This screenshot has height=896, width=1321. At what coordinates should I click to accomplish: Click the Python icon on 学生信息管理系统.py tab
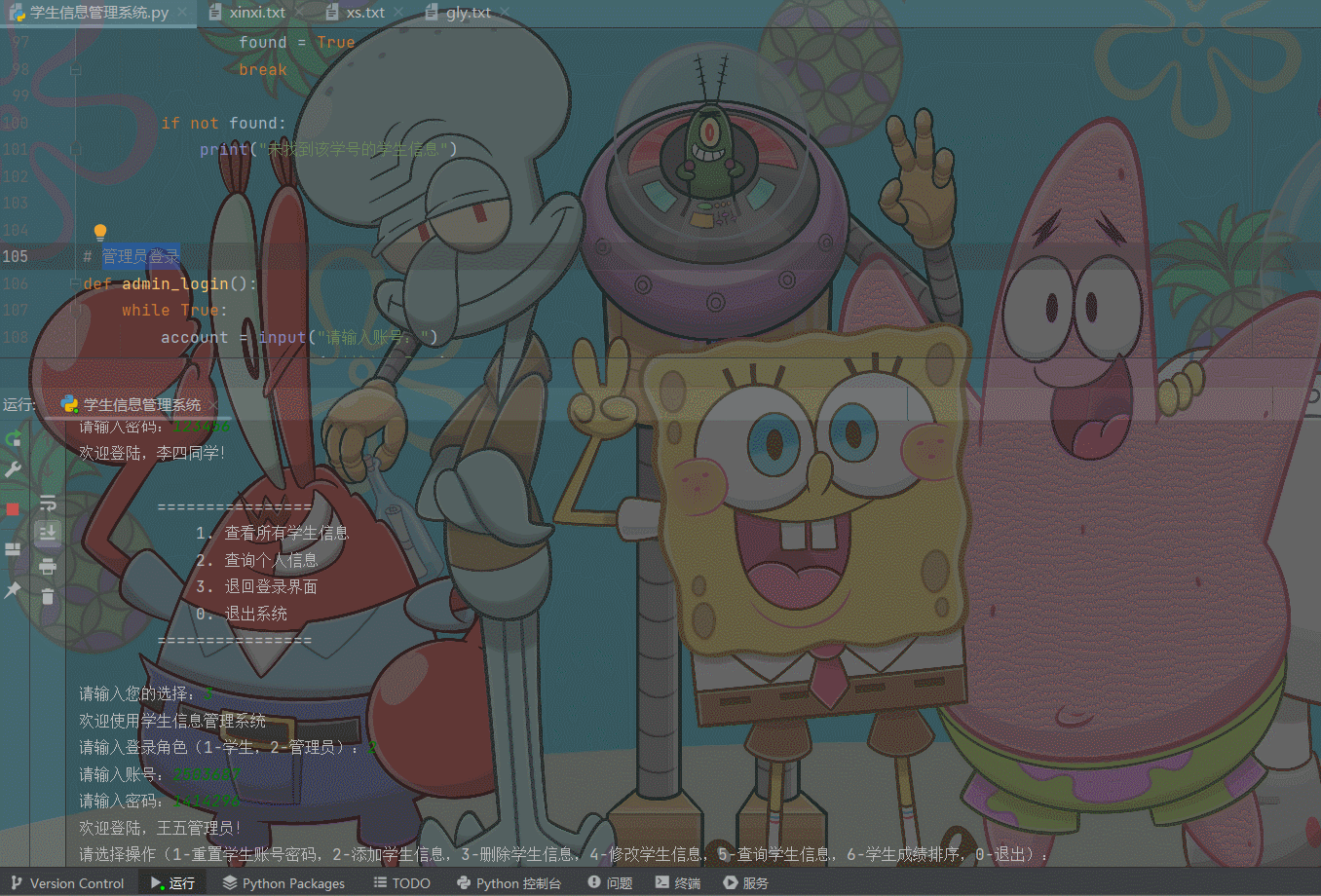point(18,13)
